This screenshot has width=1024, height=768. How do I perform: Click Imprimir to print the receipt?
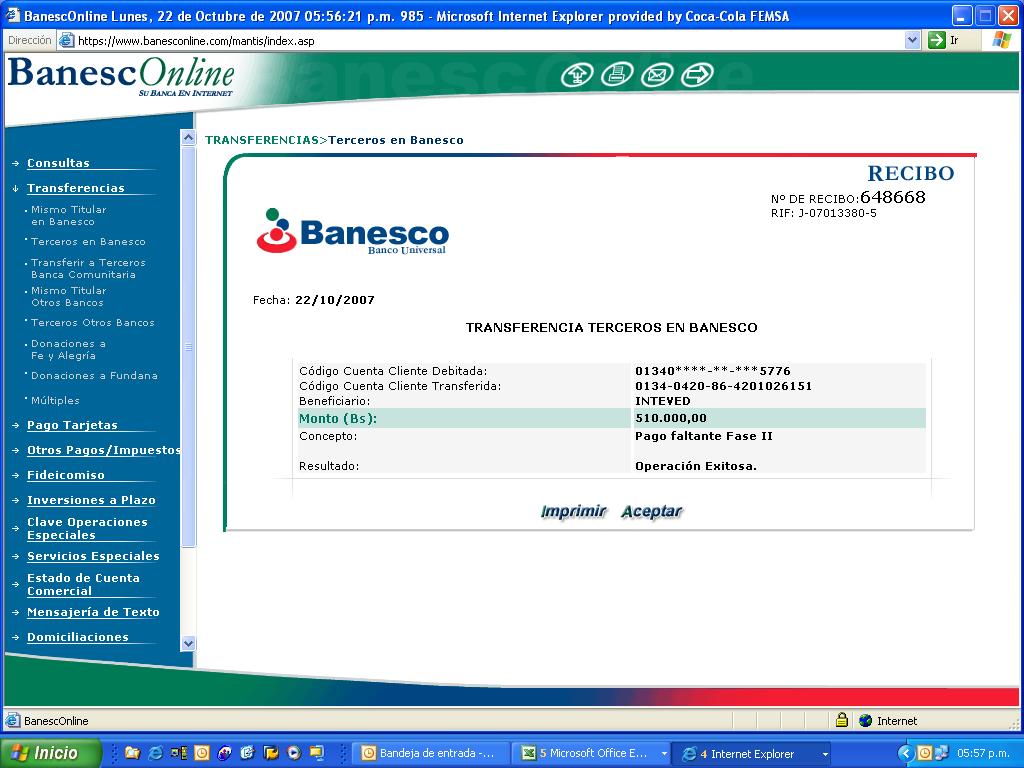[x=573, y=511]
